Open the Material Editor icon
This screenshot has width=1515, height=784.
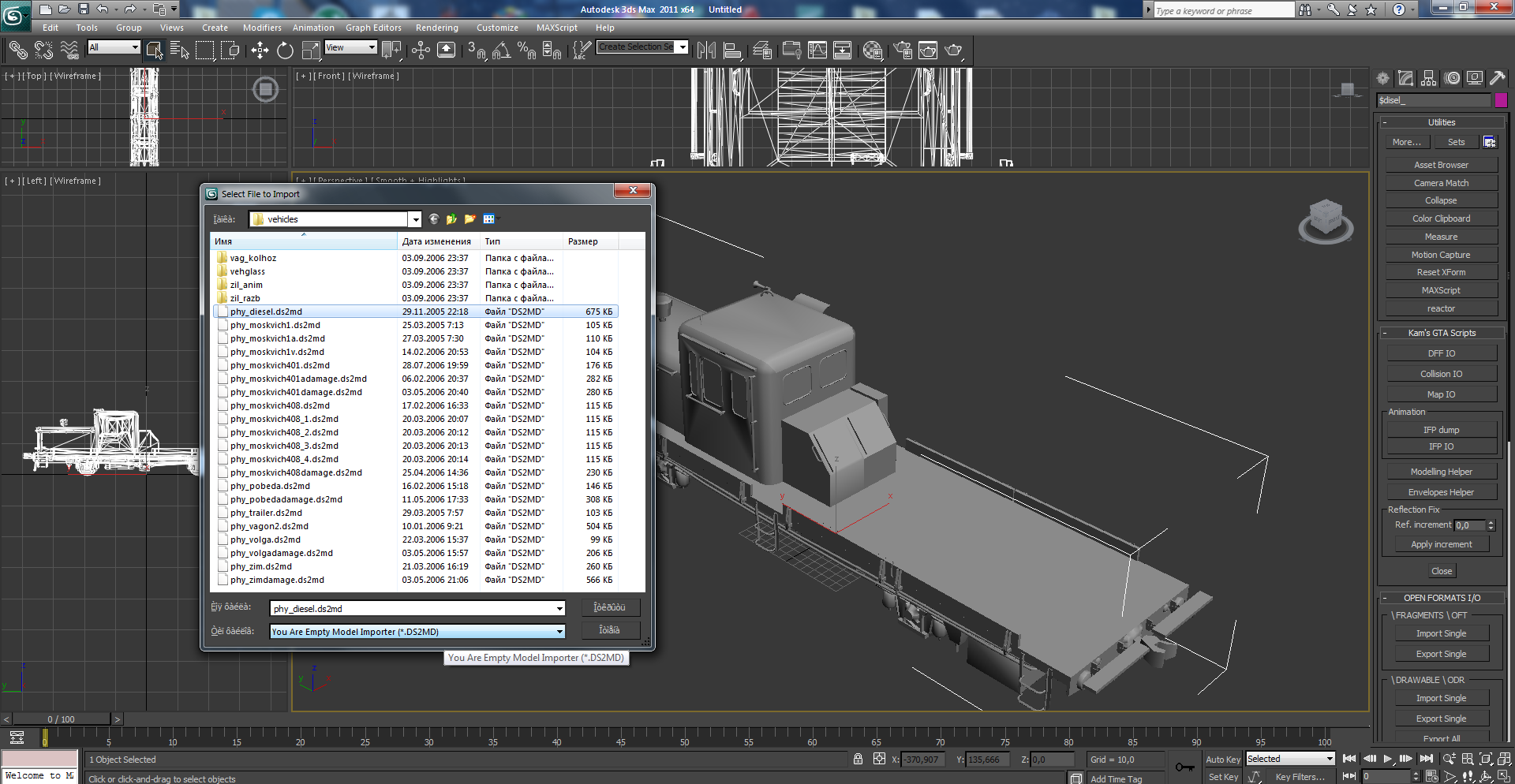(873, 51)
